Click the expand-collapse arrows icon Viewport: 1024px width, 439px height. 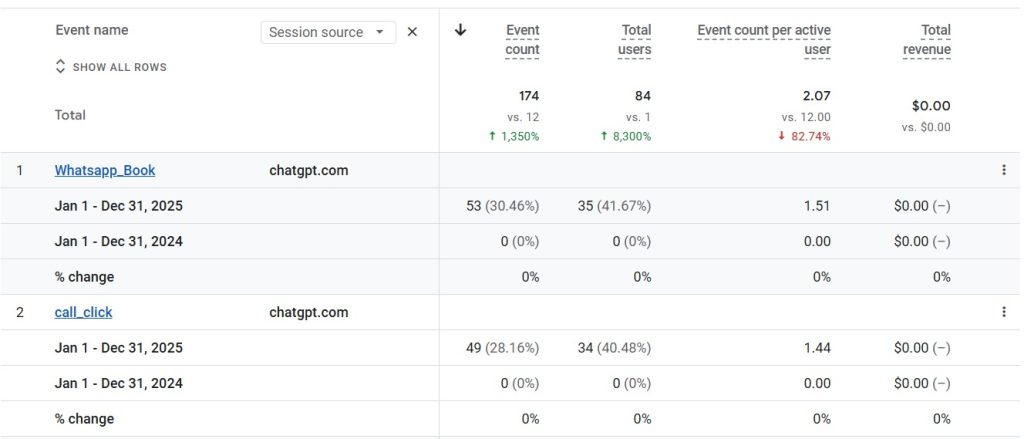click(x=60, y=67)
